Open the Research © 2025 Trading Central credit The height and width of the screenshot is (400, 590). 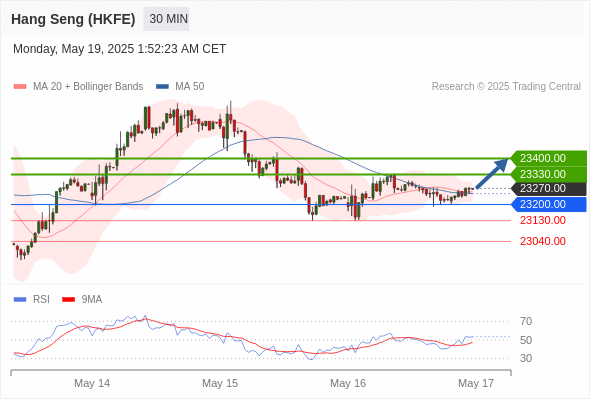click(x=506, y=87)
